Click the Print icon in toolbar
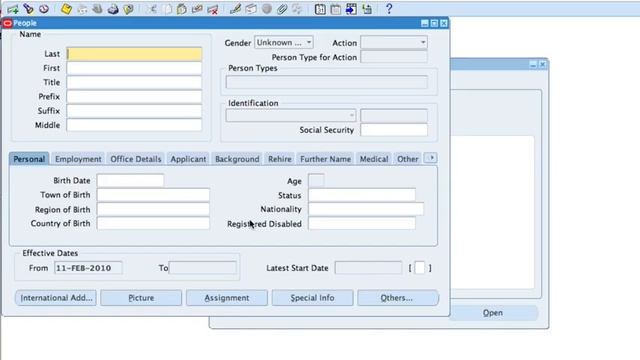This screenshot has width=640, height=360. [113, 9]
